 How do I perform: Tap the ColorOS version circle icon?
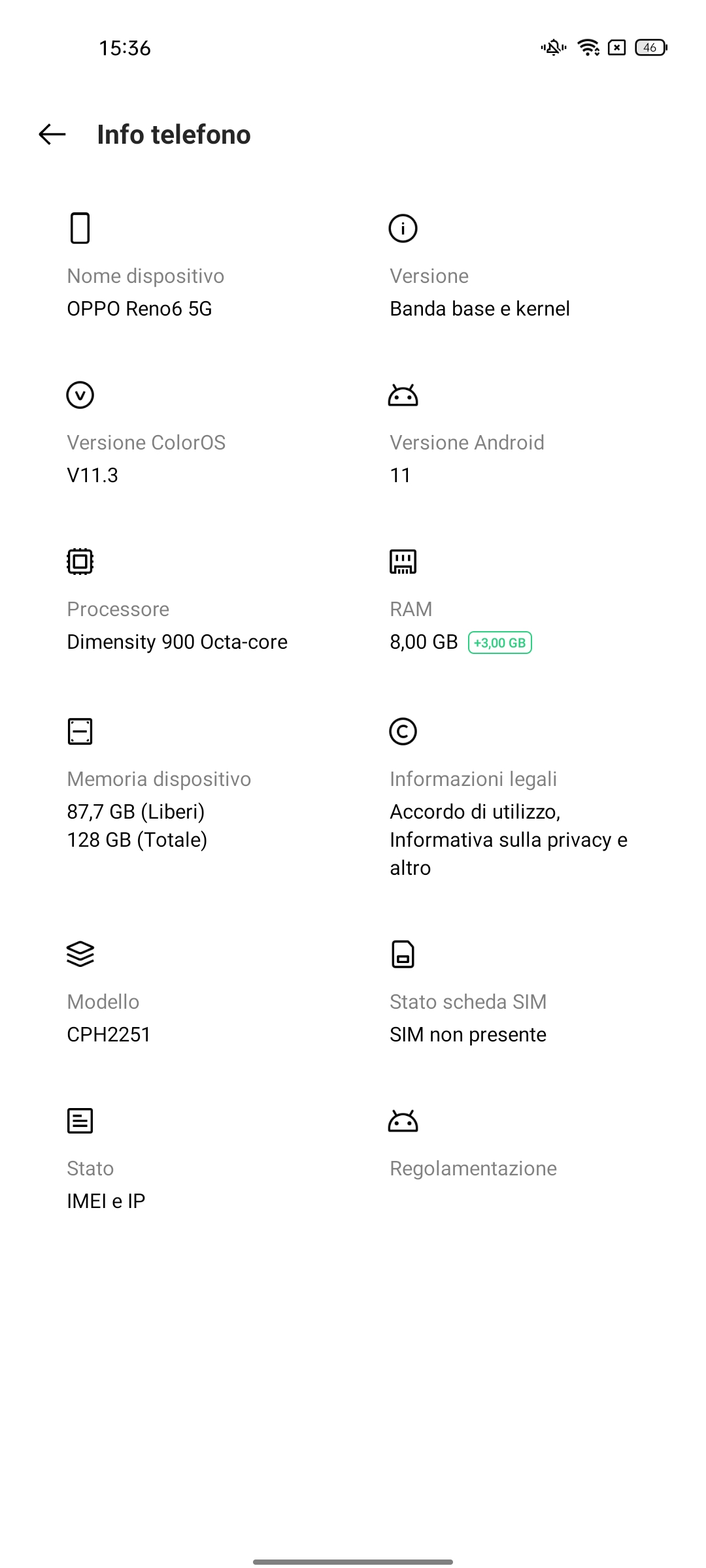click(x=80, y=395)
